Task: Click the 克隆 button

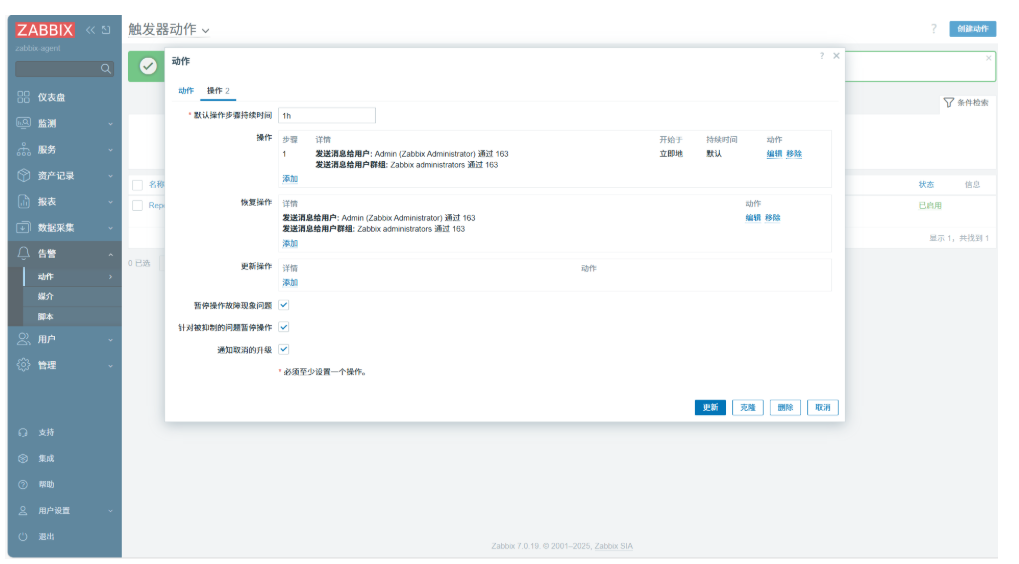Action: click(x=748, y=407)
